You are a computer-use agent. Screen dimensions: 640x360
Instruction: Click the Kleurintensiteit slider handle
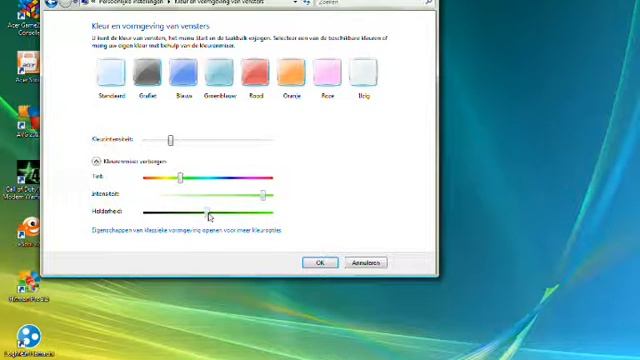click(171, 140)
